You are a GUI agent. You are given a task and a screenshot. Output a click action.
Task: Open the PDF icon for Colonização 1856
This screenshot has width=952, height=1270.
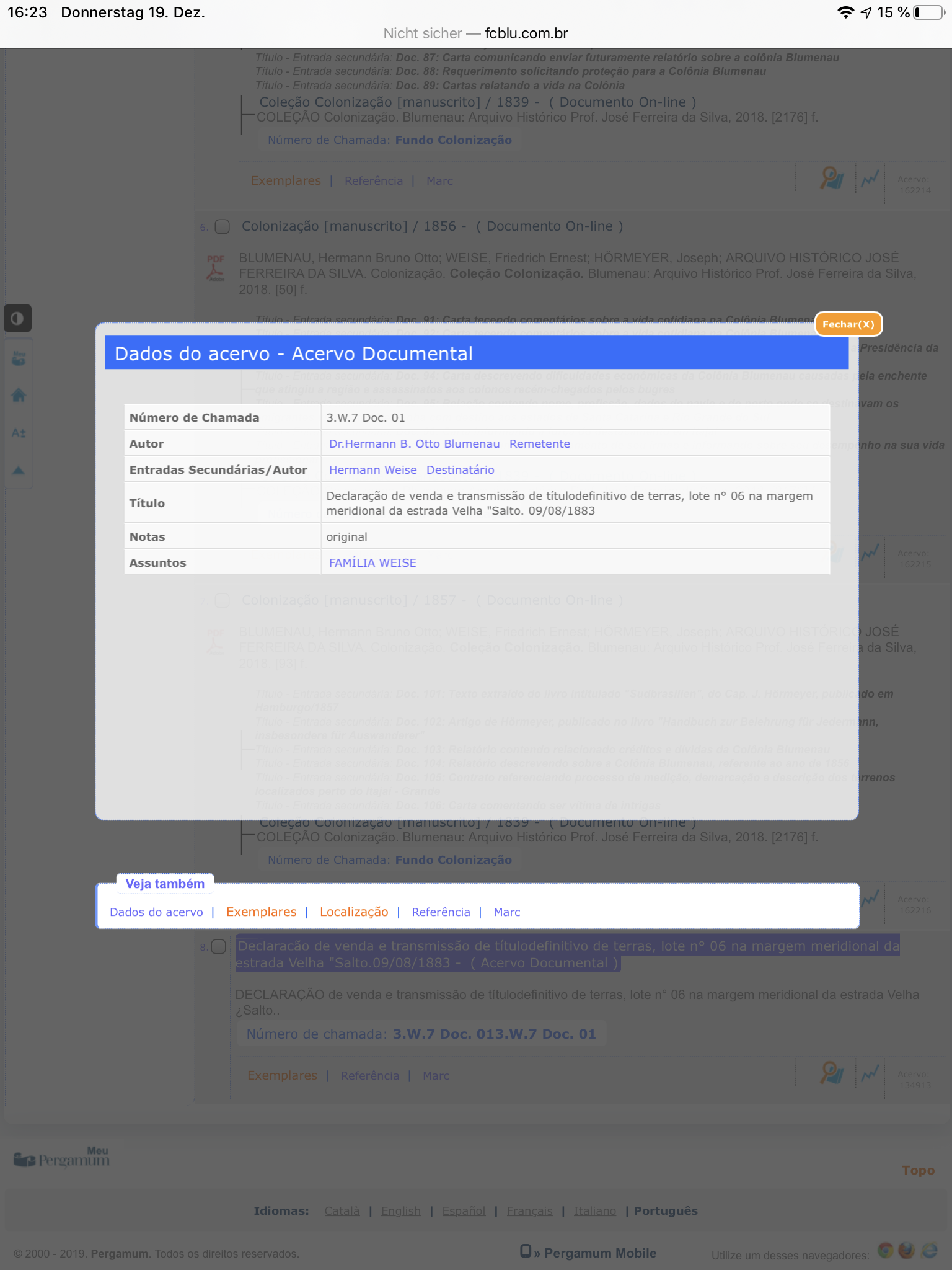click(215, 268)
